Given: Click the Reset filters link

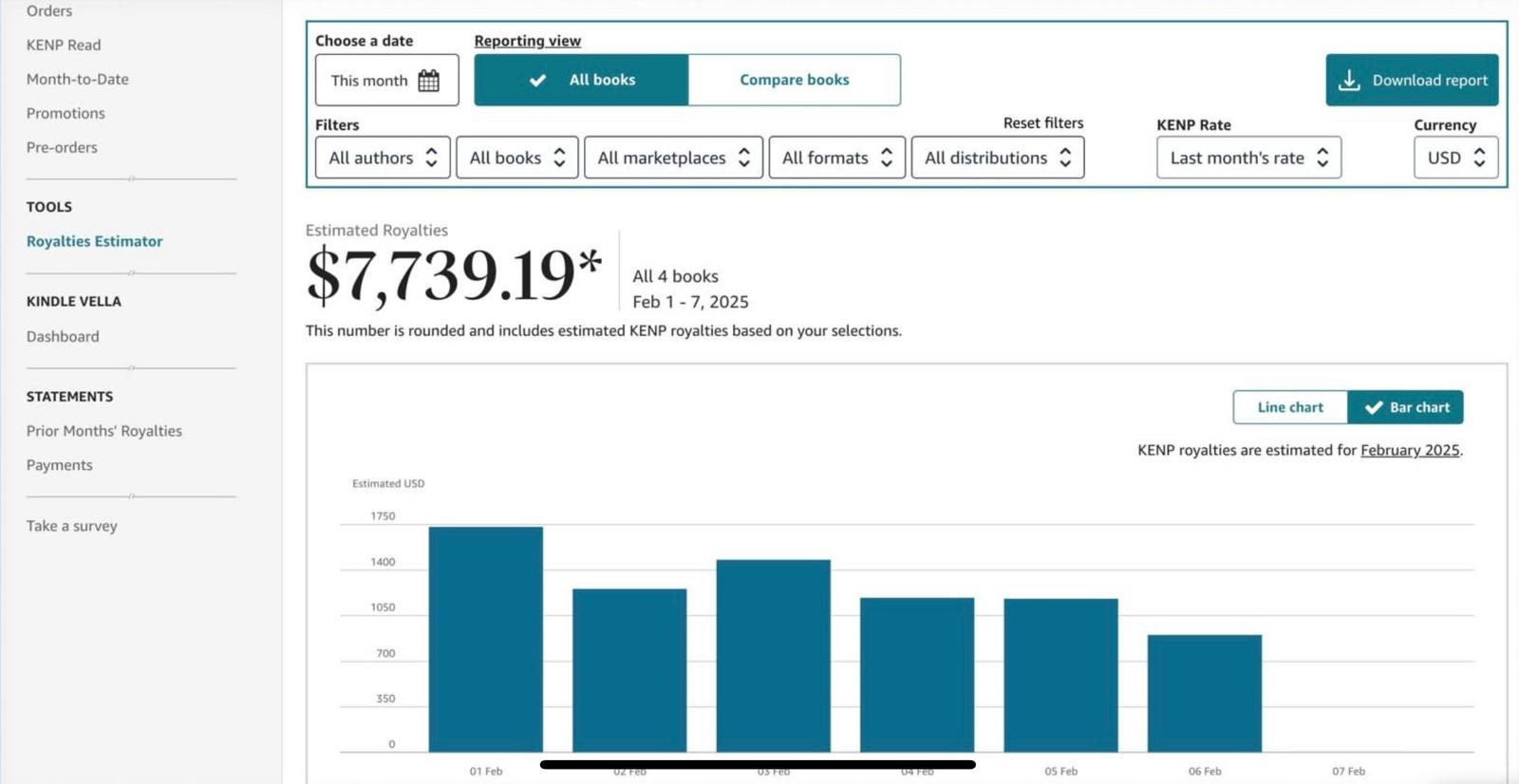Looking at the screenshot, I should pos(1042,123).
